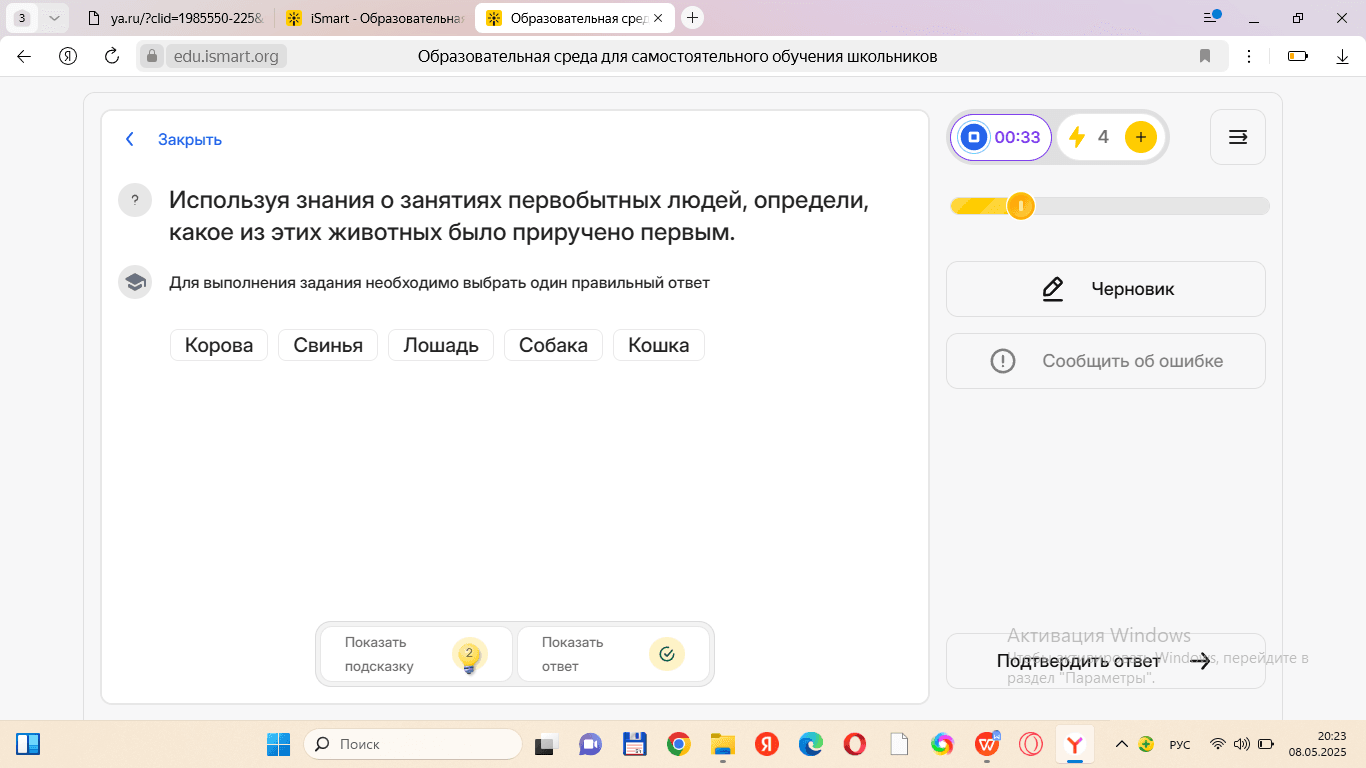The height and width of the screenshot is (768, 1366).
Task: Select the answer Лошадь
Action: [441, 345]
